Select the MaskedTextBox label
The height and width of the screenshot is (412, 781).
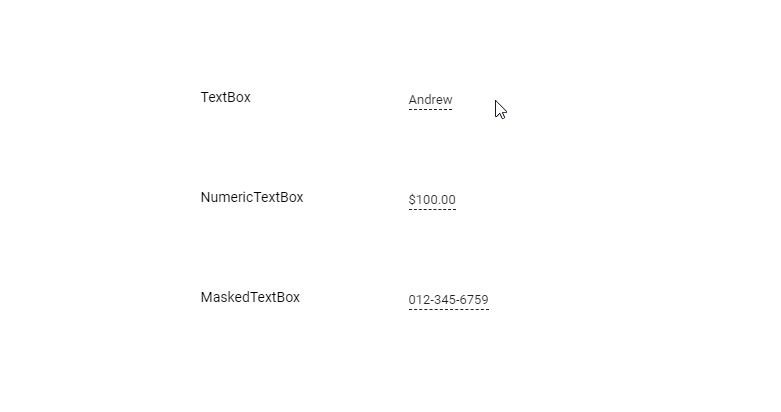click(250, 297)
